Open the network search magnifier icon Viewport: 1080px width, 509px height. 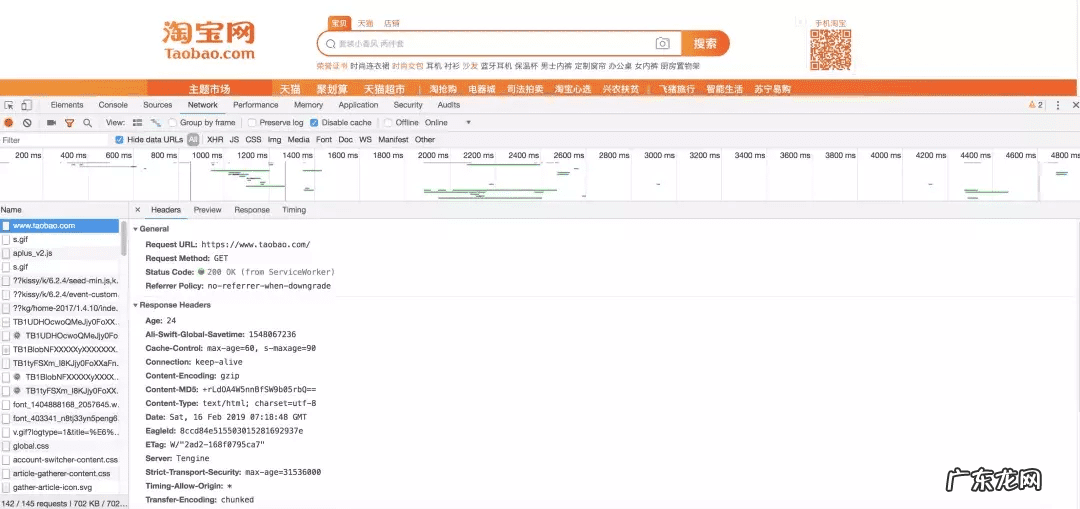87,123
